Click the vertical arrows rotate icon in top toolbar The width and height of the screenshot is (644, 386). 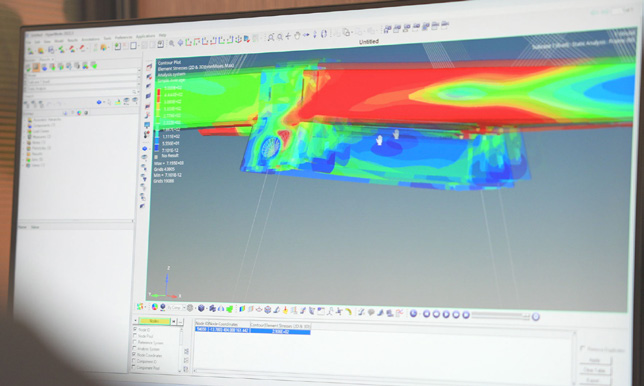tap(315, 34)
